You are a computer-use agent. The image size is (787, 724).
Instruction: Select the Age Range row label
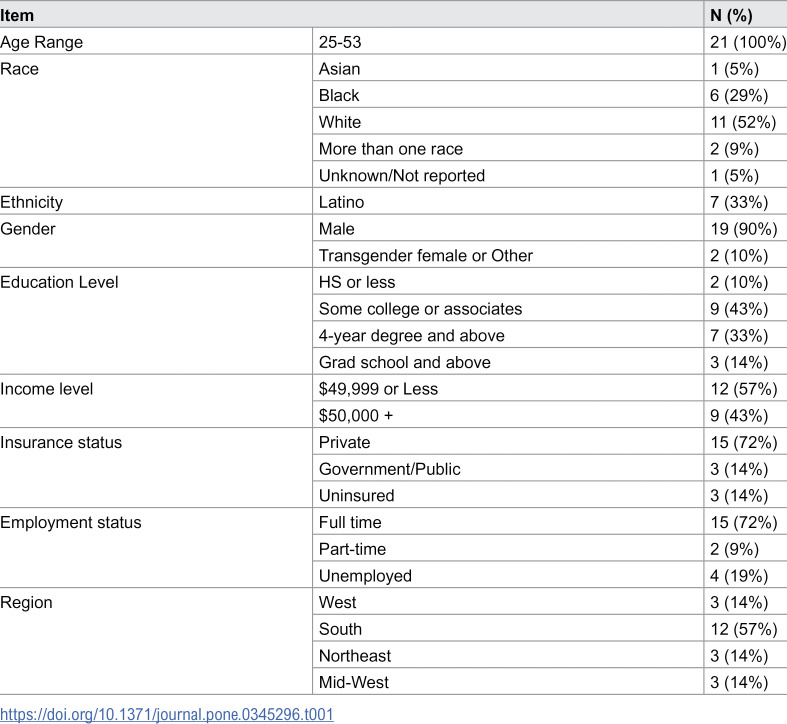pos(42,42)
